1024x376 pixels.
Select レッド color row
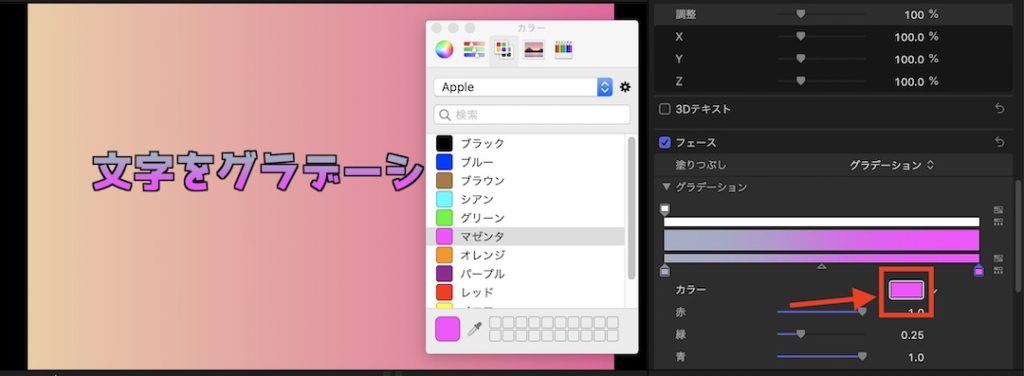pyautogui.click(x=525, y=292)
